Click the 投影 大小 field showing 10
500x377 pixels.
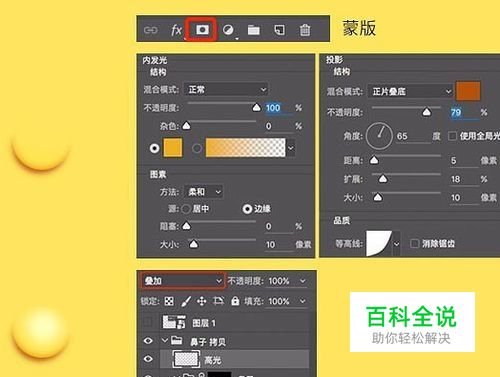pos(463,198)
